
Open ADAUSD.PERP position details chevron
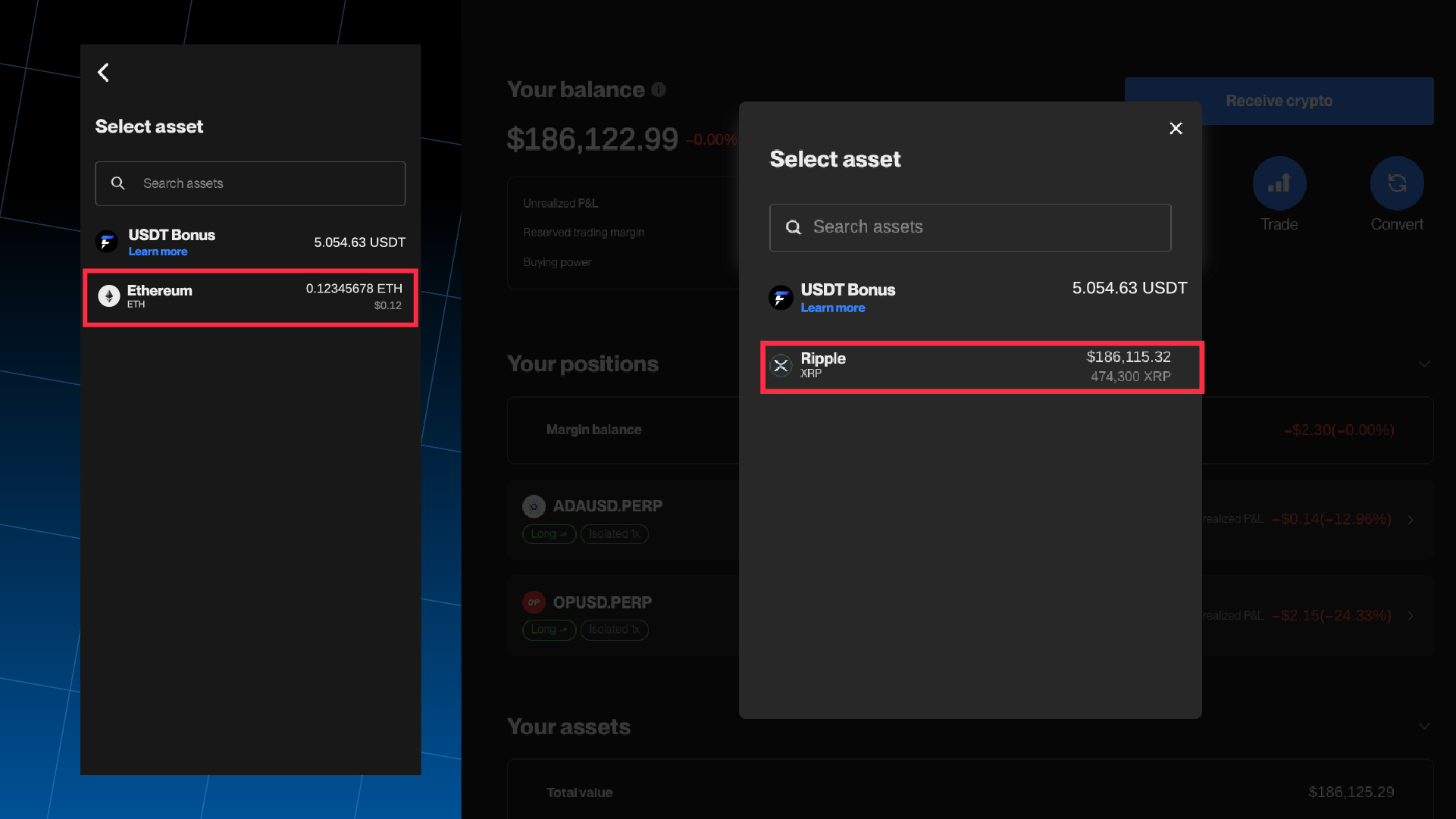coord(1411,520)
